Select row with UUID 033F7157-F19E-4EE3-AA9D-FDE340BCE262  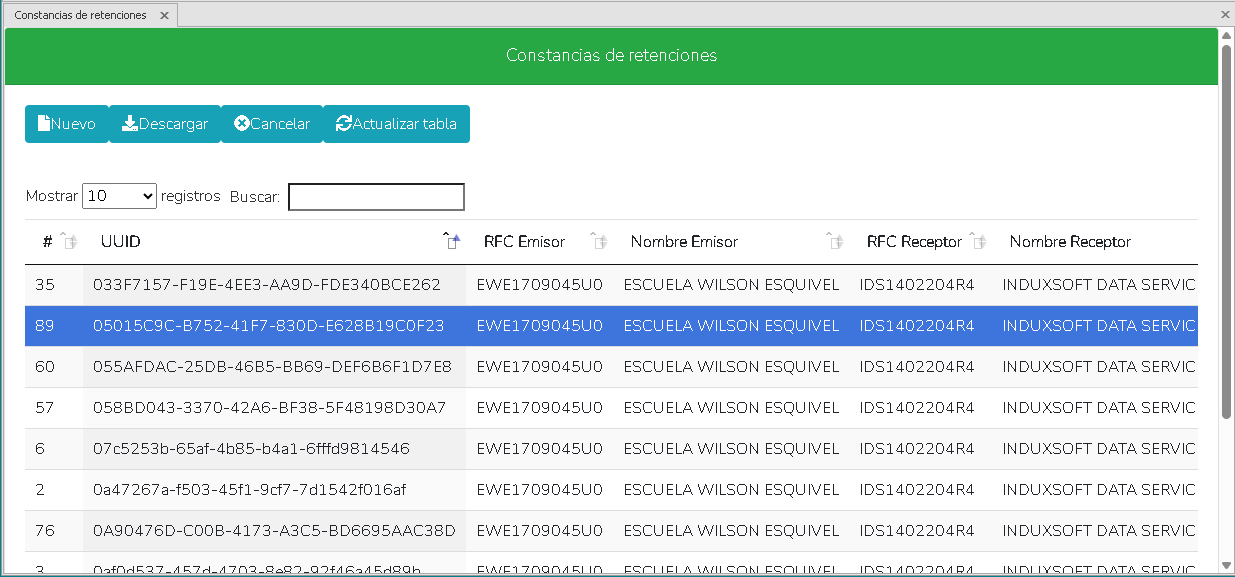267,285
